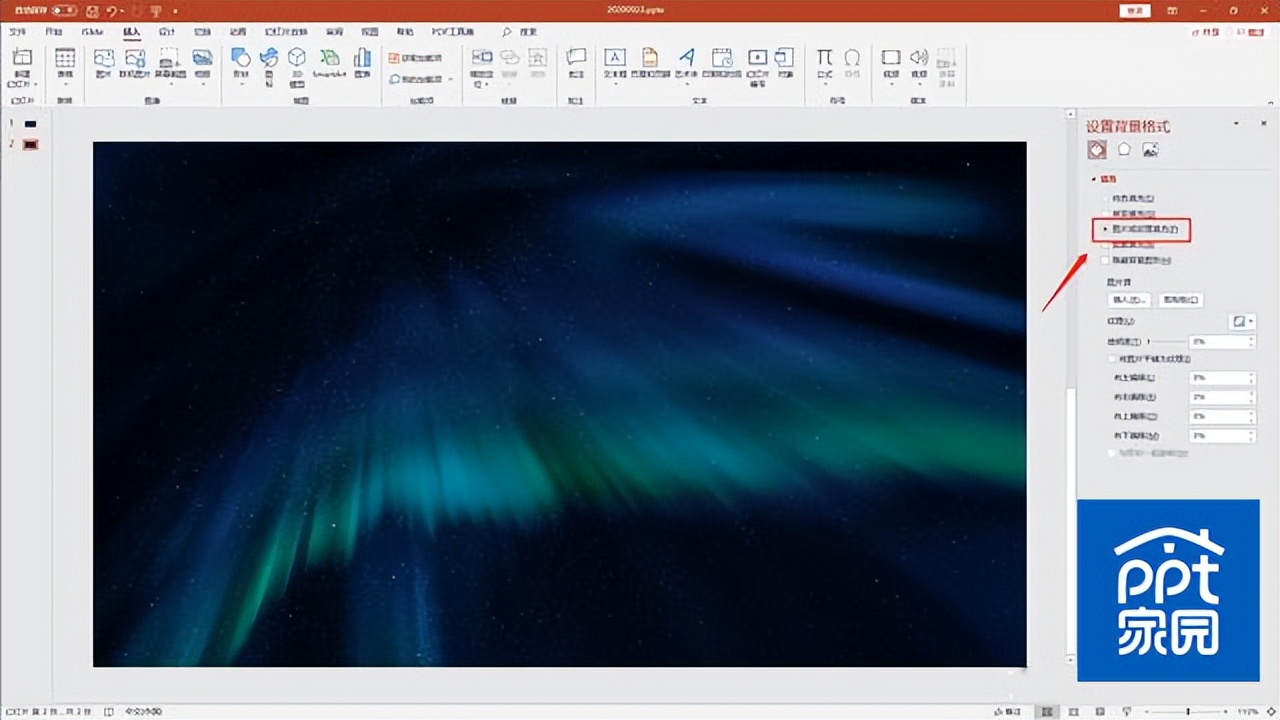This screenshot has width=1280, height=720.
Task: Open the Shapes gallery icon
Action: pos(240,57)
